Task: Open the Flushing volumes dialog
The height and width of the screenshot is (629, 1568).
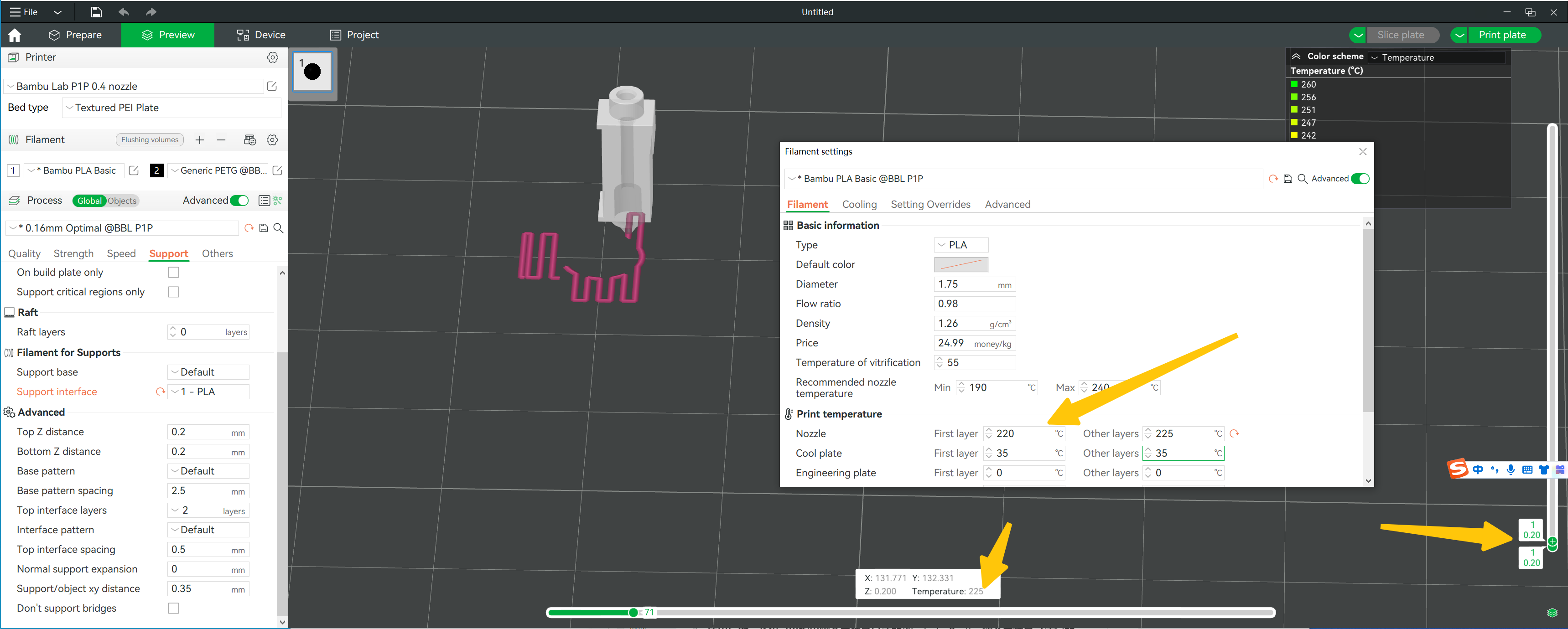Action: tap(149, 139)
